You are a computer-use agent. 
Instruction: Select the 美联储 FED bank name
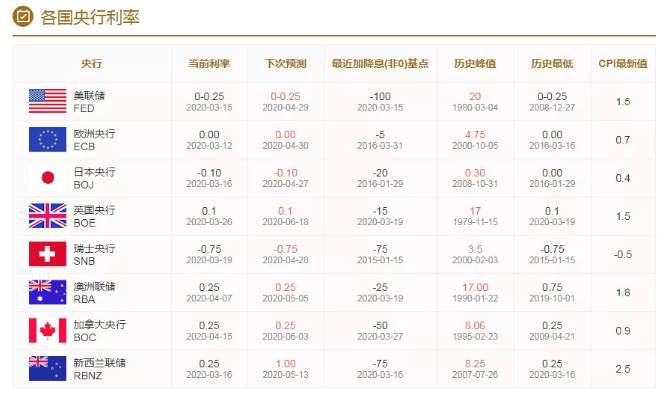tap(89, 101)
